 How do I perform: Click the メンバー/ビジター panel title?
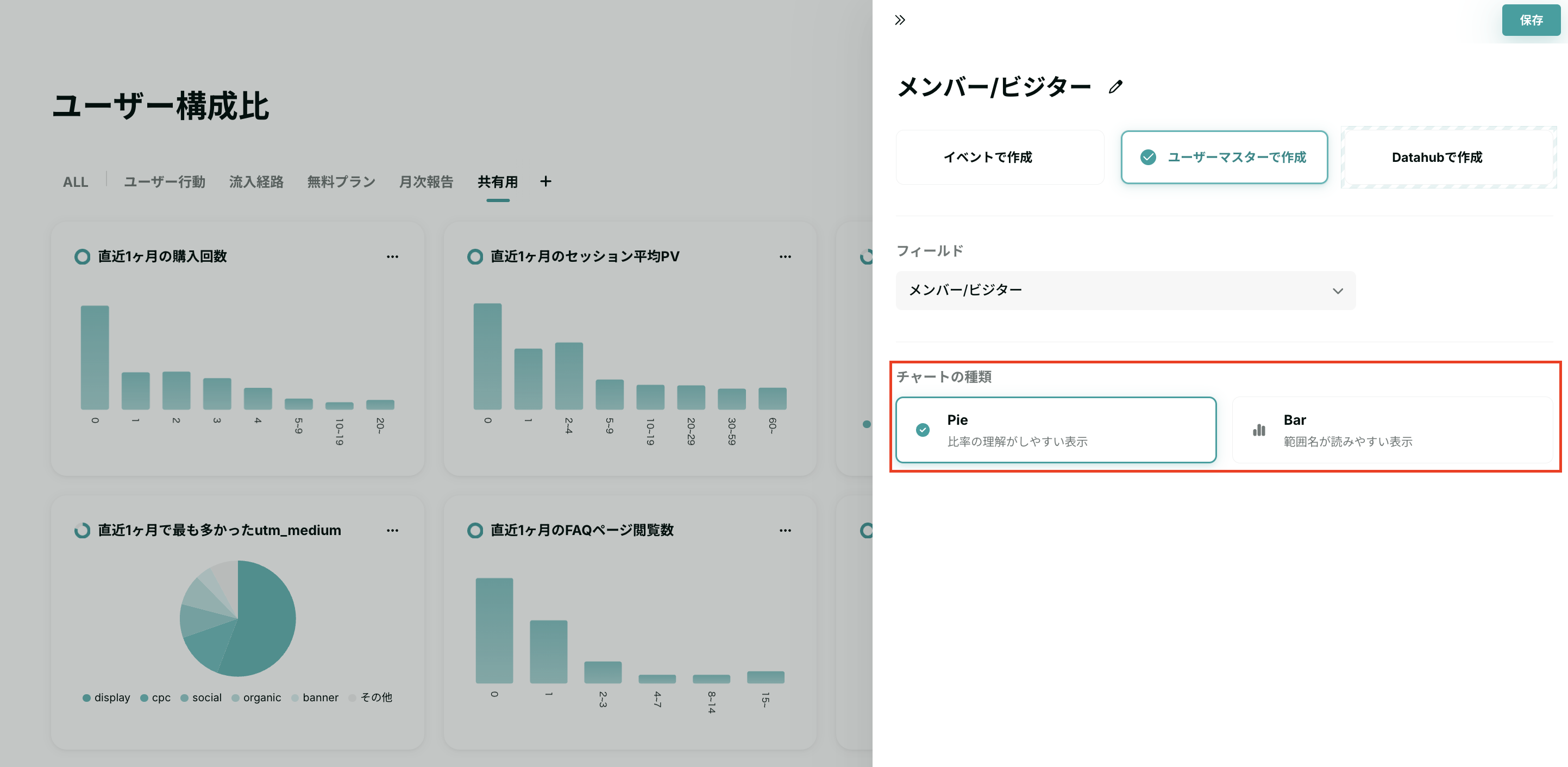point(994,87)
